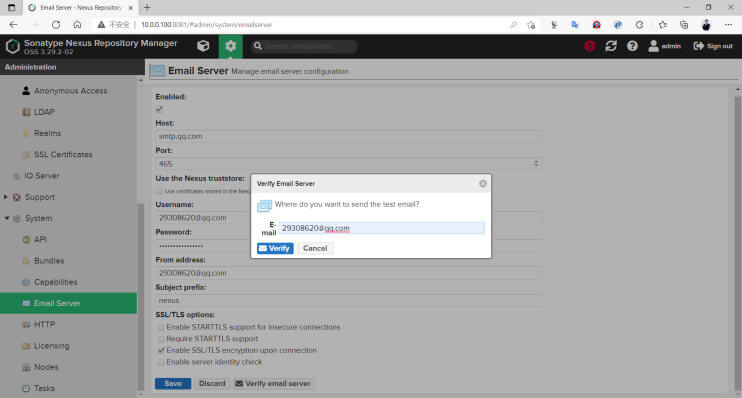This screenshot has height=398, width=742.
Task: Click Sign out
Action: 713,46
